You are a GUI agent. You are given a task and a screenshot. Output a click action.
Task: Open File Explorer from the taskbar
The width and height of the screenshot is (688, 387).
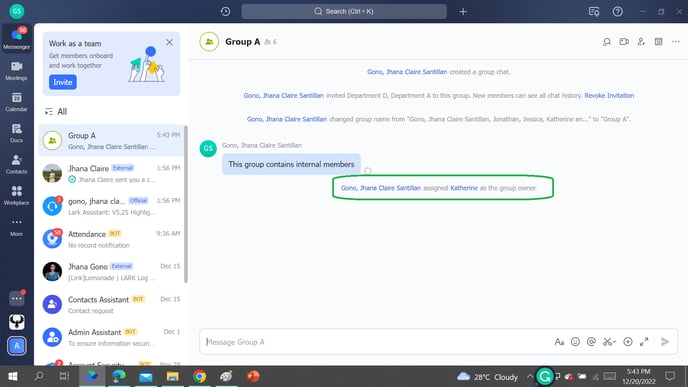[x=172, y=376]
